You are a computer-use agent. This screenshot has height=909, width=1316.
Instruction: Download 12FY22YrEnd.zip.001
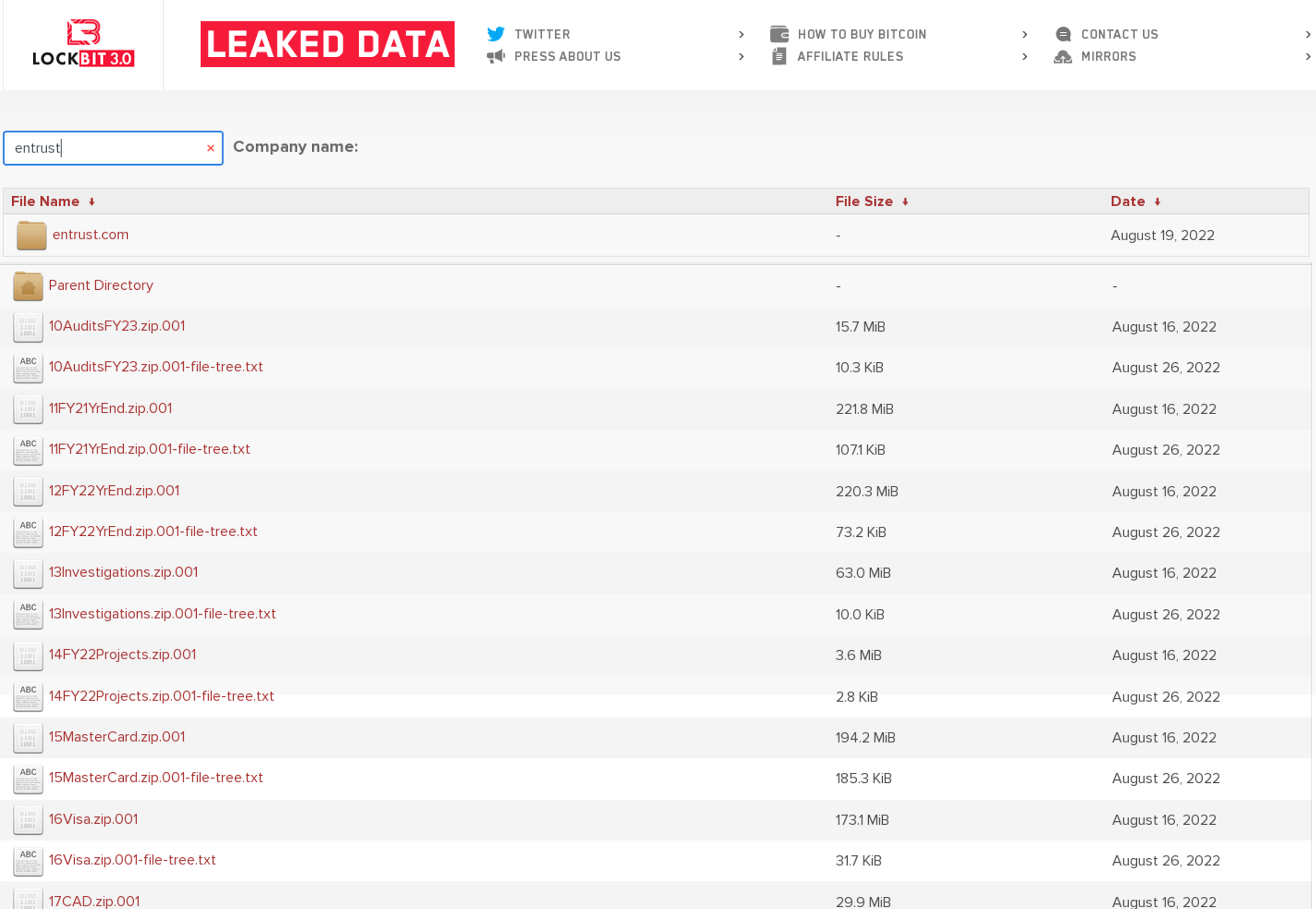coord(114,491)
